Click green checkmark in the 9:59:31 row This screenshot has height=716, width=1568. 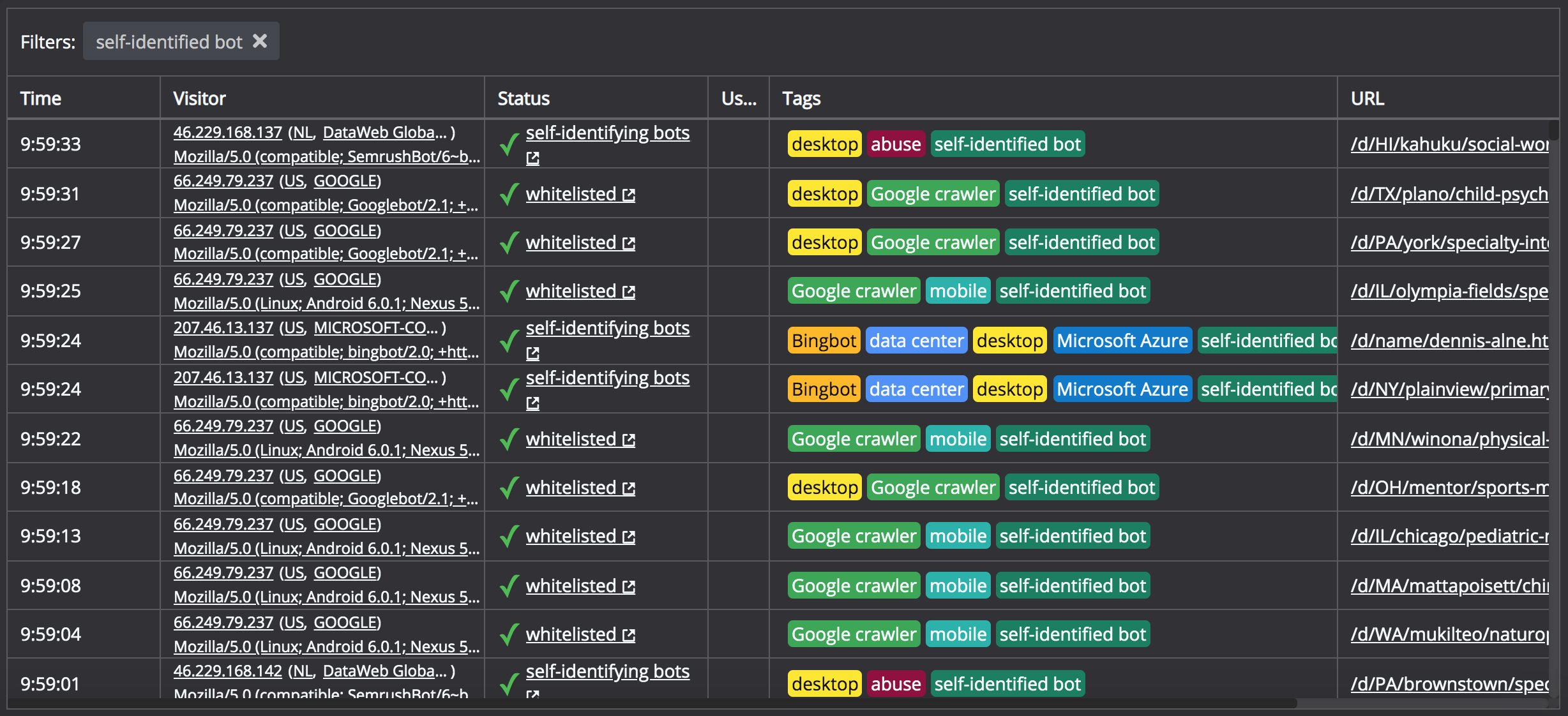pos(509,194)
